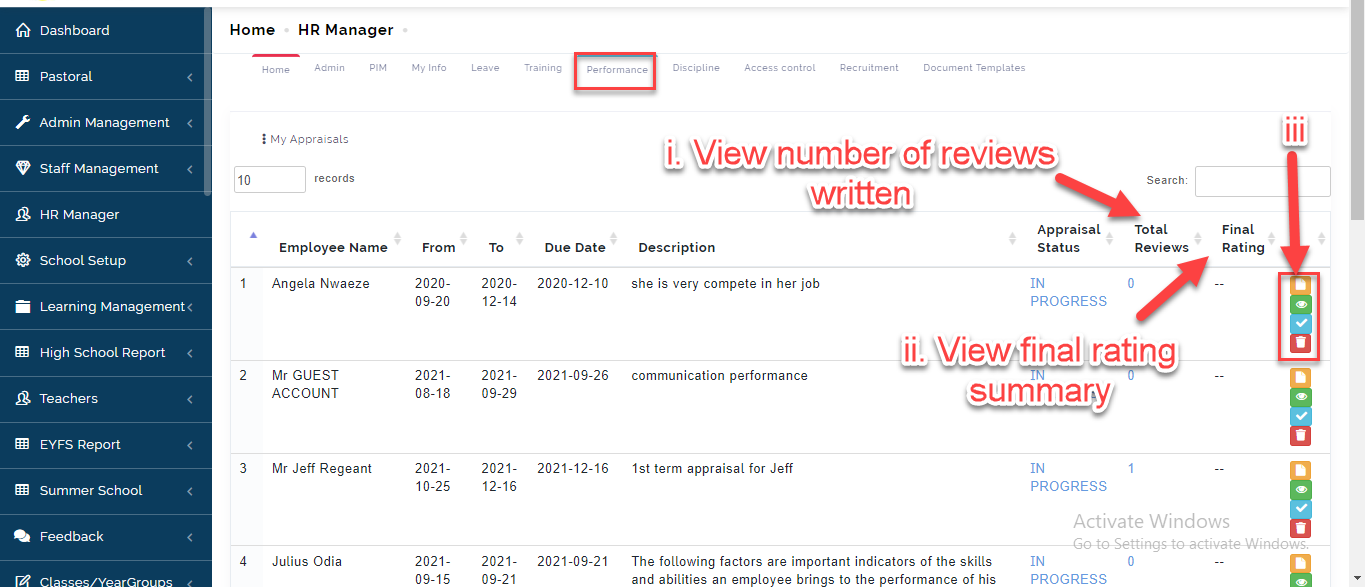Click the Pastoral table icon in sidebar
Viewport: 1365px width, 587px height.
[23, 77]
